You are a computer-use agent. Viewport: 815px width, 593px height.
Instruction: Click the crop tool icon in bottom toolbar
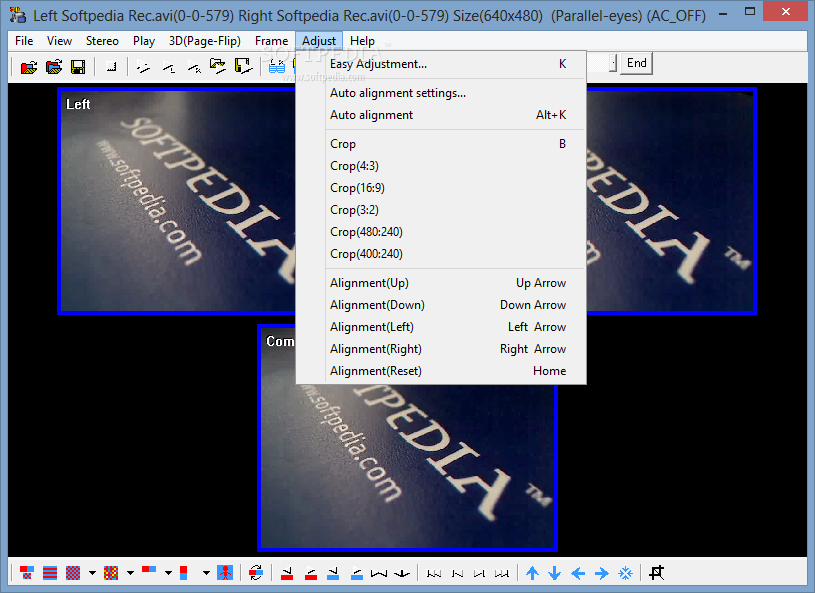pyautogui.click(x=656, y=573)
